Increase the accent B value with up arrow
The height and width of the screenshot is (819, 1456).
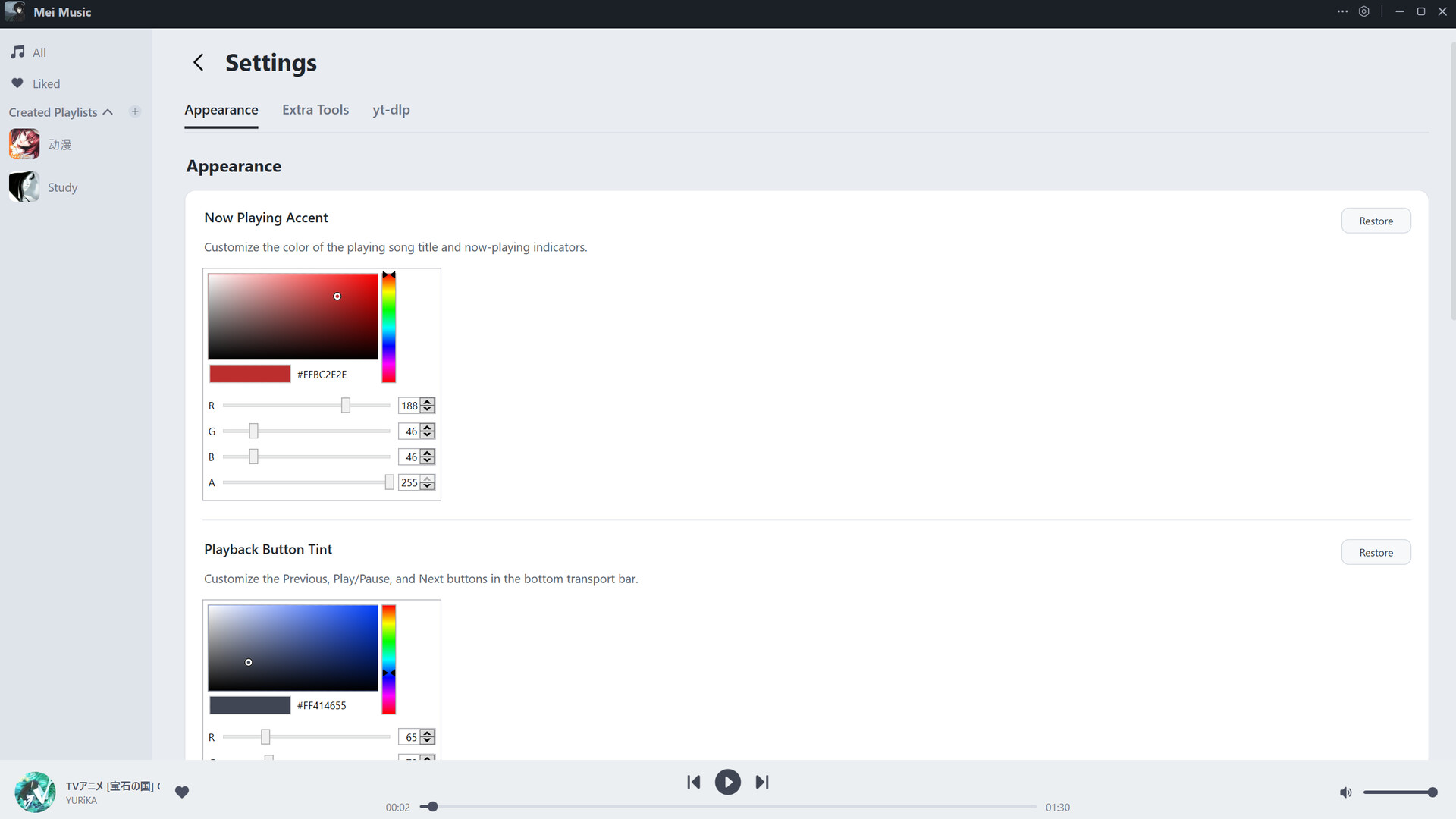[x=428, y=453]
